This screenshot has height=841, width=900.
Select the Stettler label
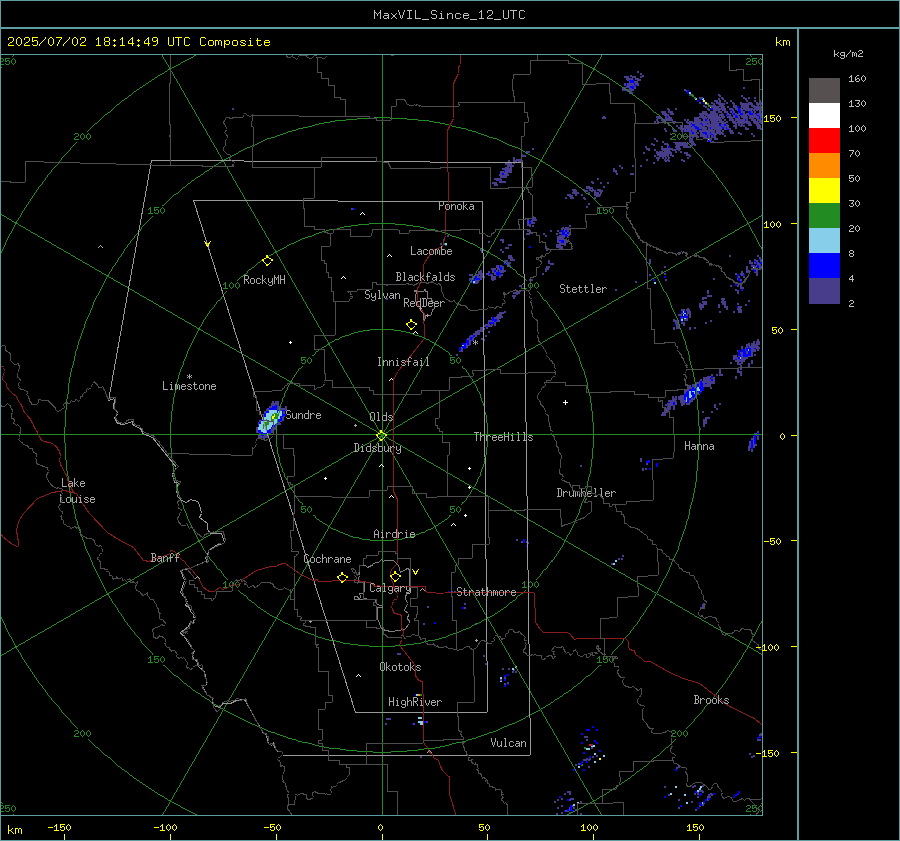[x=583, y=289]
